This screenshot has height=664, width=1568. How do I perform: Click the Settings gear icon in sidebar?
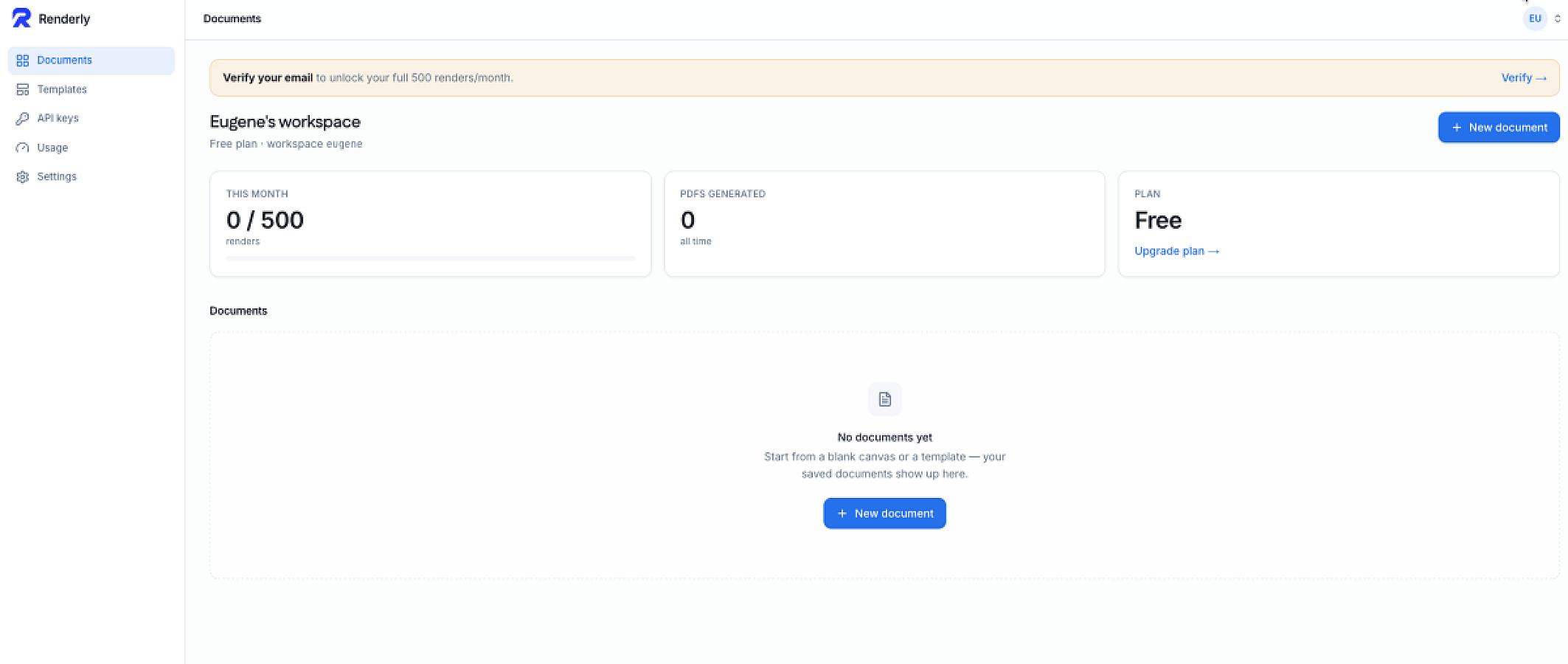point(23,176)
